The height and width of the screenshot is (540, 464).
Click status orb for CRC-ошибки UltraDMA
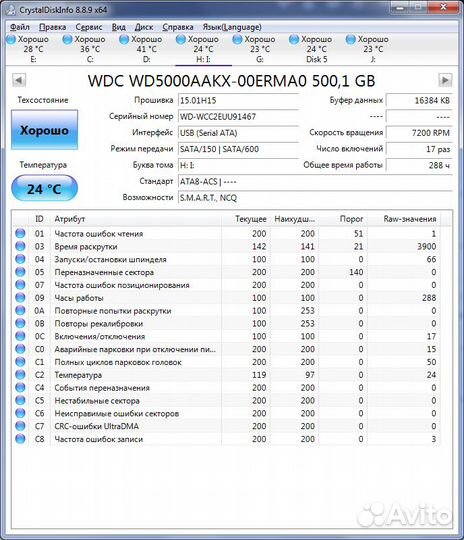20,426
